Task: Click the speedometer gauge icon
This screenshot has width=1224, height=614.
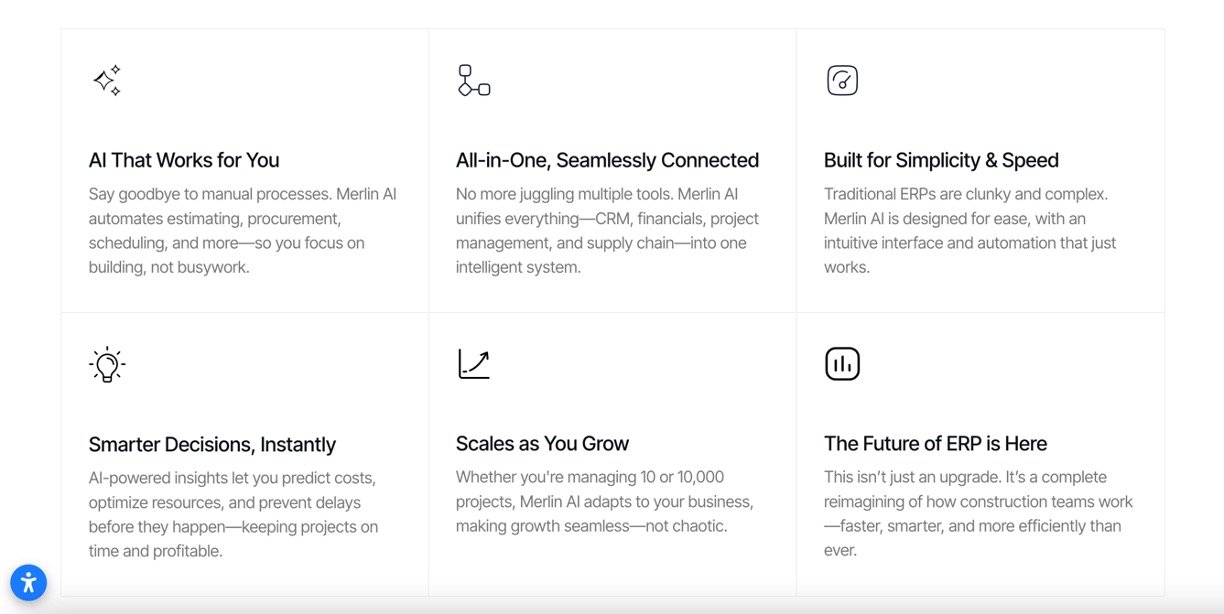Action: (842, 80)
